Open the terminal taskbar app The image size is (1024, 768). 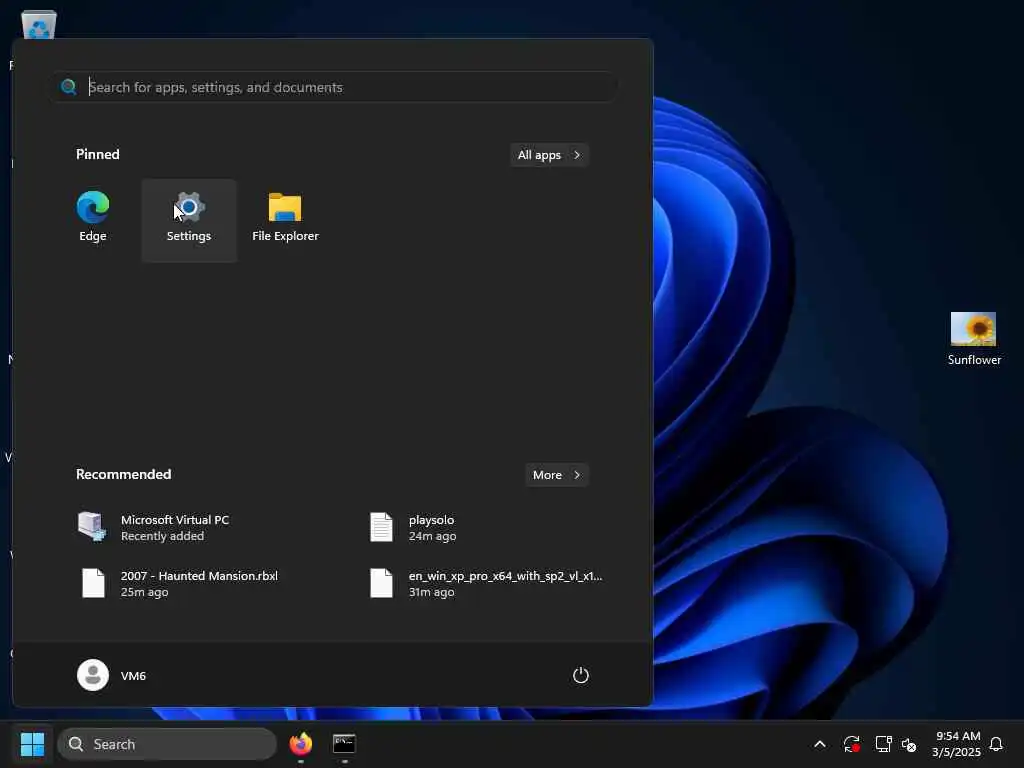coord(344,744)
